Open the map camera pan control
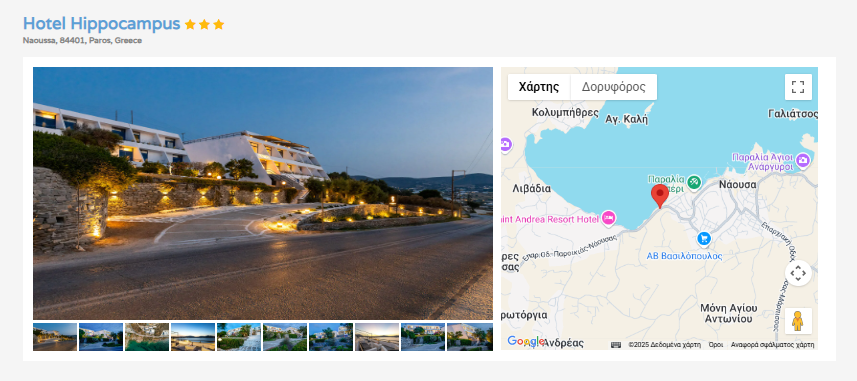 [798, 273]
